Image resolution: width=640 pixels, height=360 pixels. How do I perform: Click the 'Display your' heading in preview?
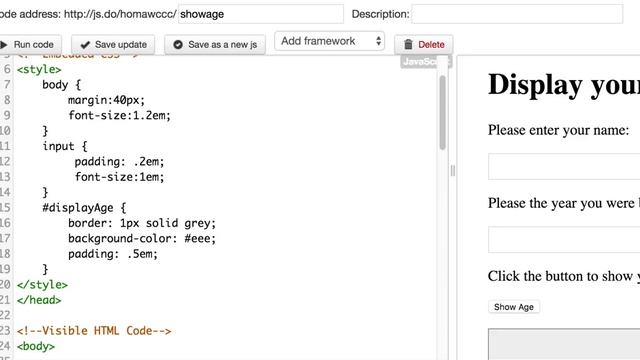(x=564, y=85)
